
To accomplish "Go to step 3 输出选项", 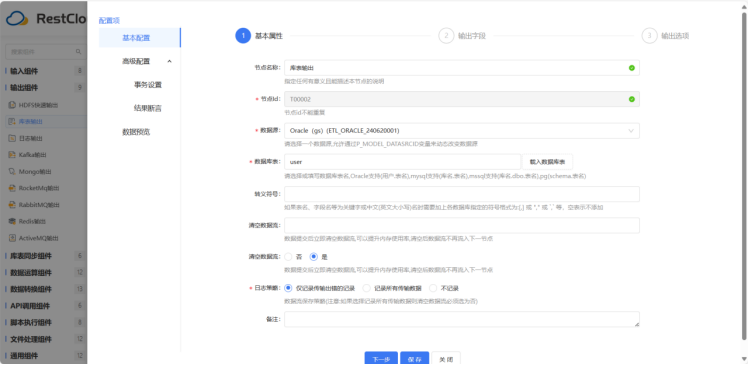I will [665, 36].
